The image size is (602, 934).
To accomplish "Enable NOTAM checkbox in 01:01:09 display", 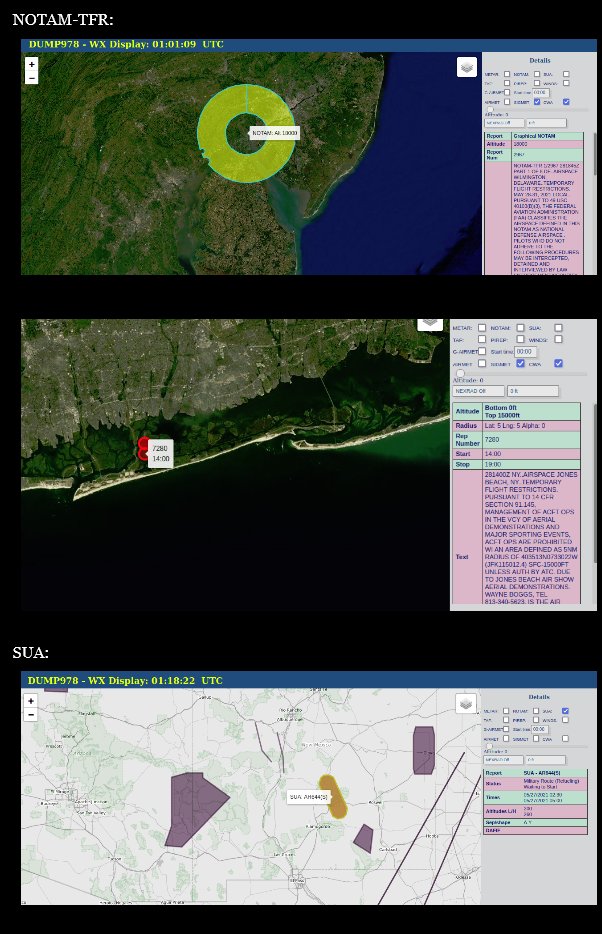I will 537,74.
